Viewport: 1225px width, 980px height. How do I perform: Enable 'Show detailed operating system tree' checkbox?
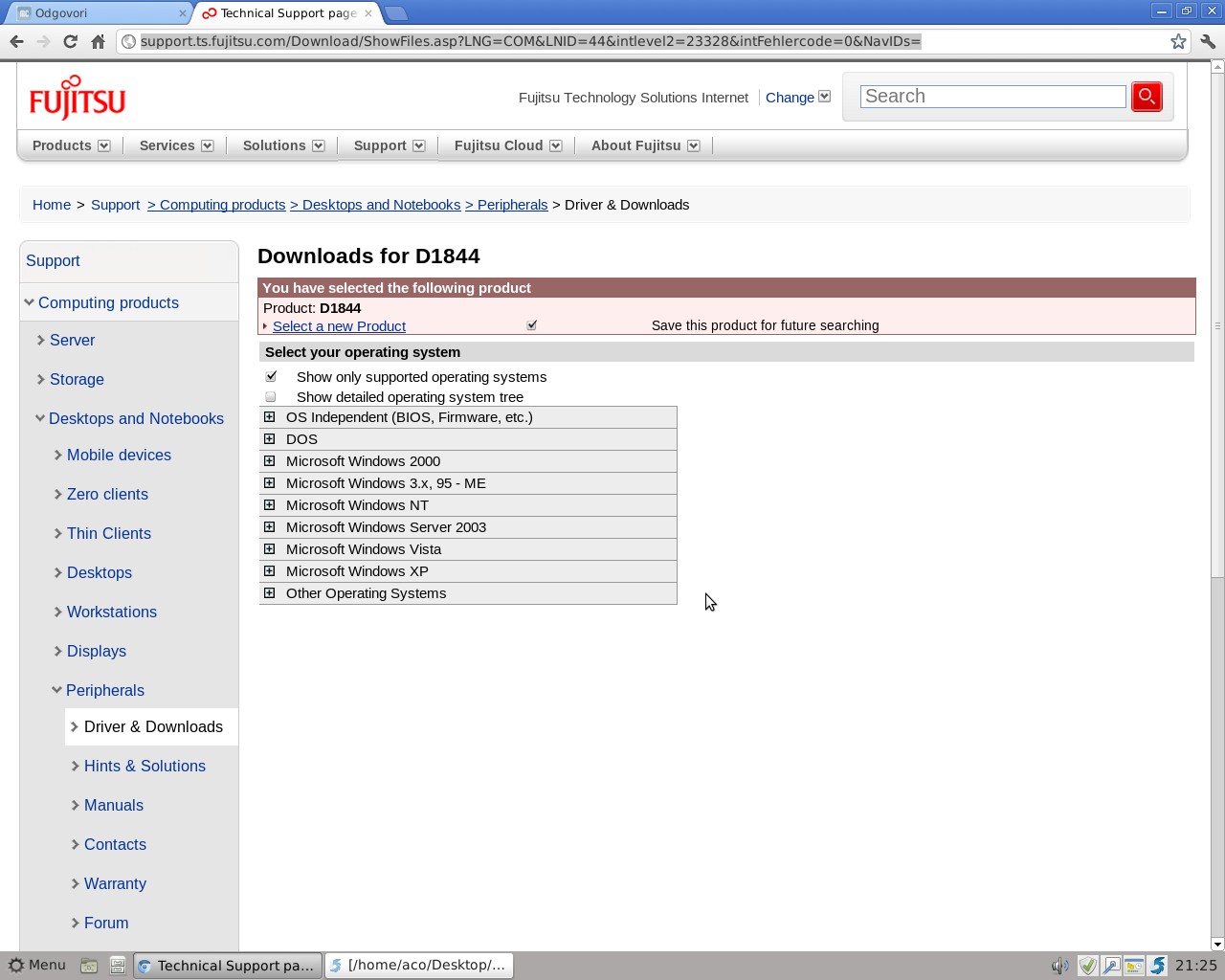click(271, 396)
